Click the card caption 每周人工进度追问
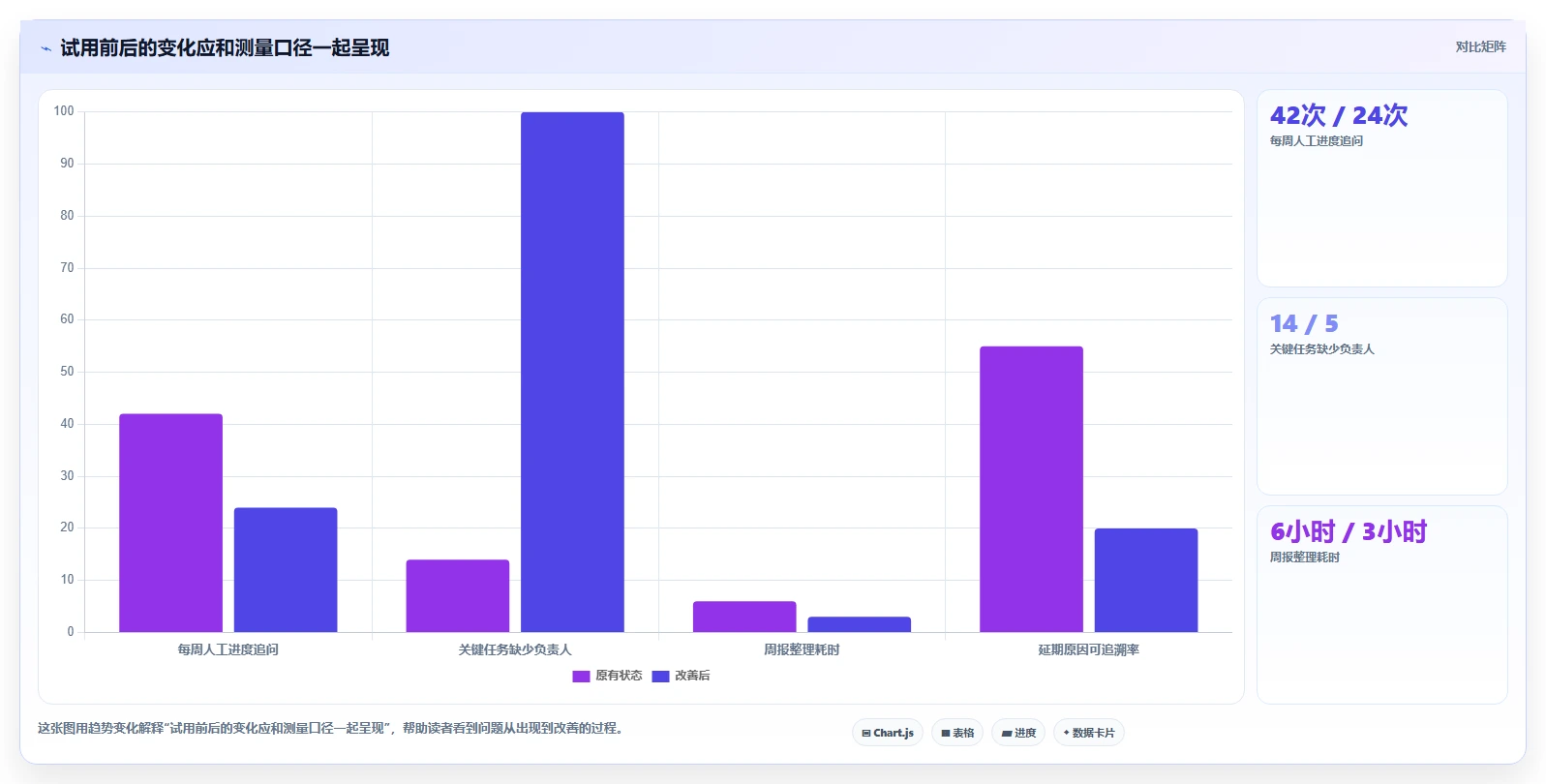This screenshot has width=1546, height=784. [1317, 141]
